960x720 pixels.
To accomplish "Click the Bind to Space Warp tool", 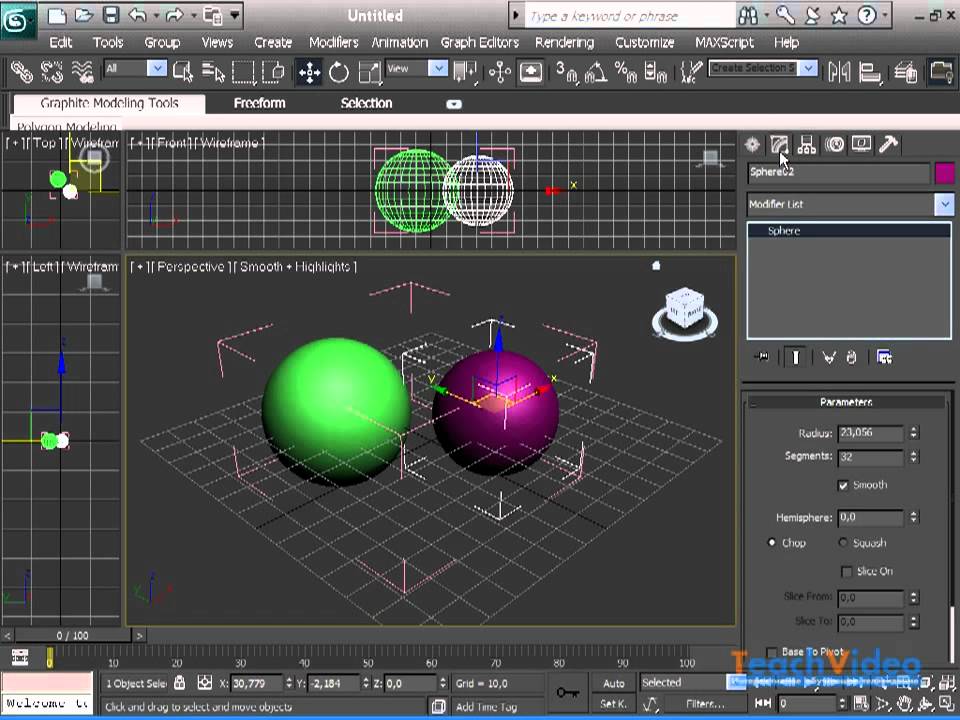I will 83,72.
